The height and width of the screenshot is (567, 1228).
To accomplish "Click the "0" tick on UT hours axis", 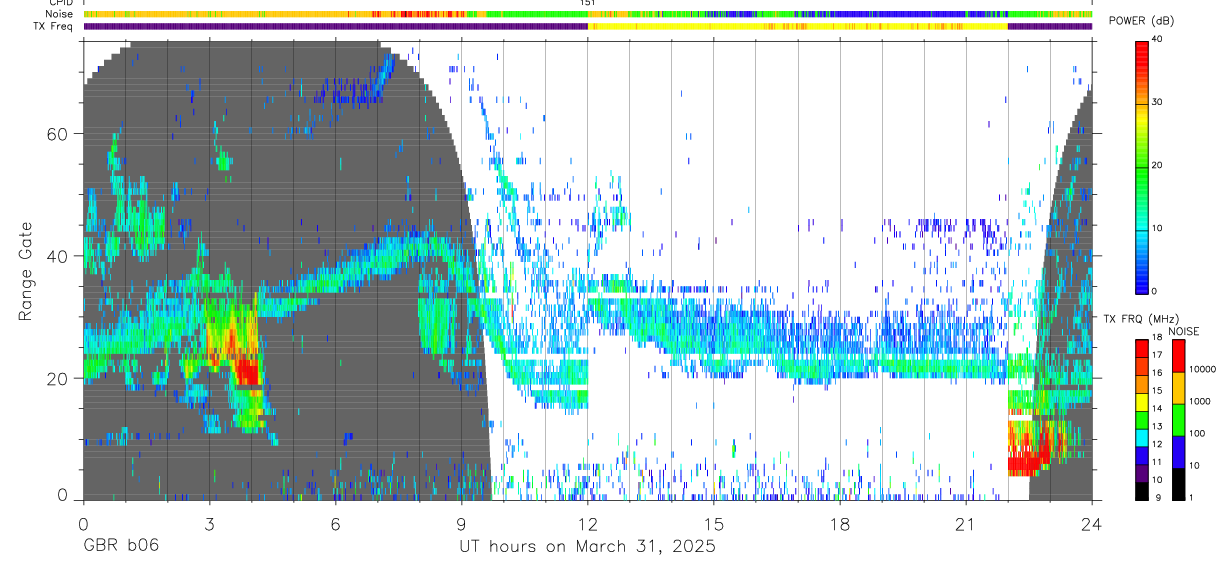I will [x=83, y=524].
